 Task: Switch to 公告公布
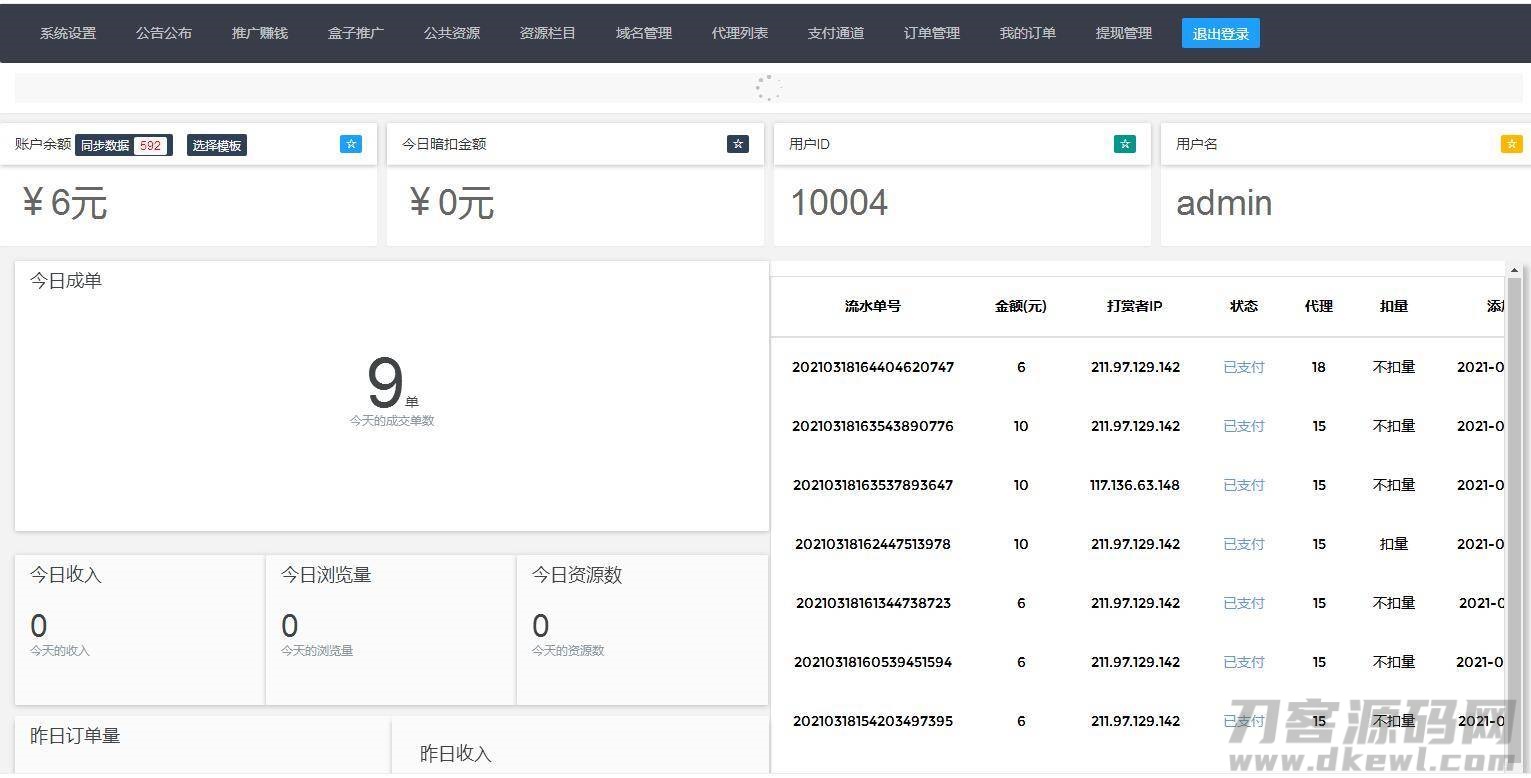163,33
